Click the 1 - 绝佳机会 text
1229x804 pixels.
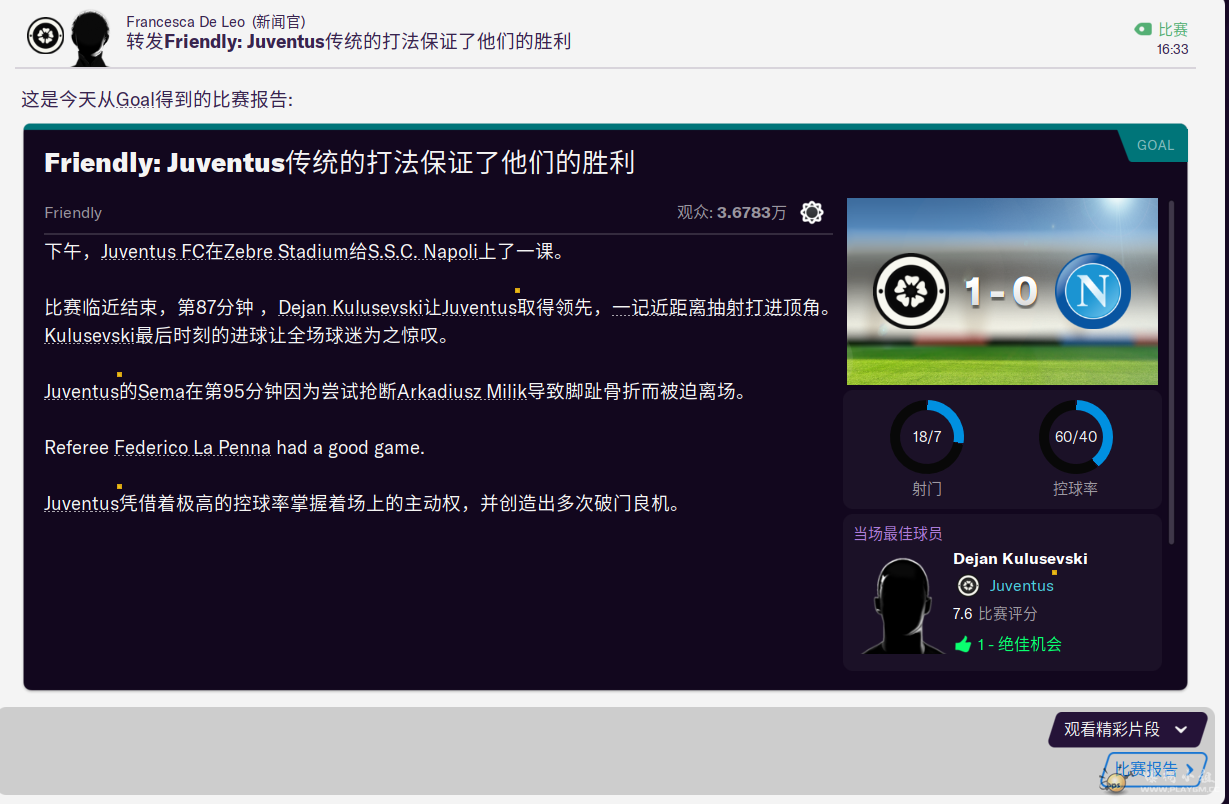(1019, 645)
